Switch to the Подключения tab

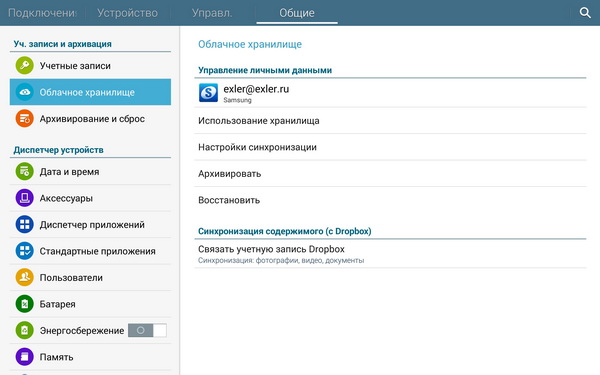[42, 13]
